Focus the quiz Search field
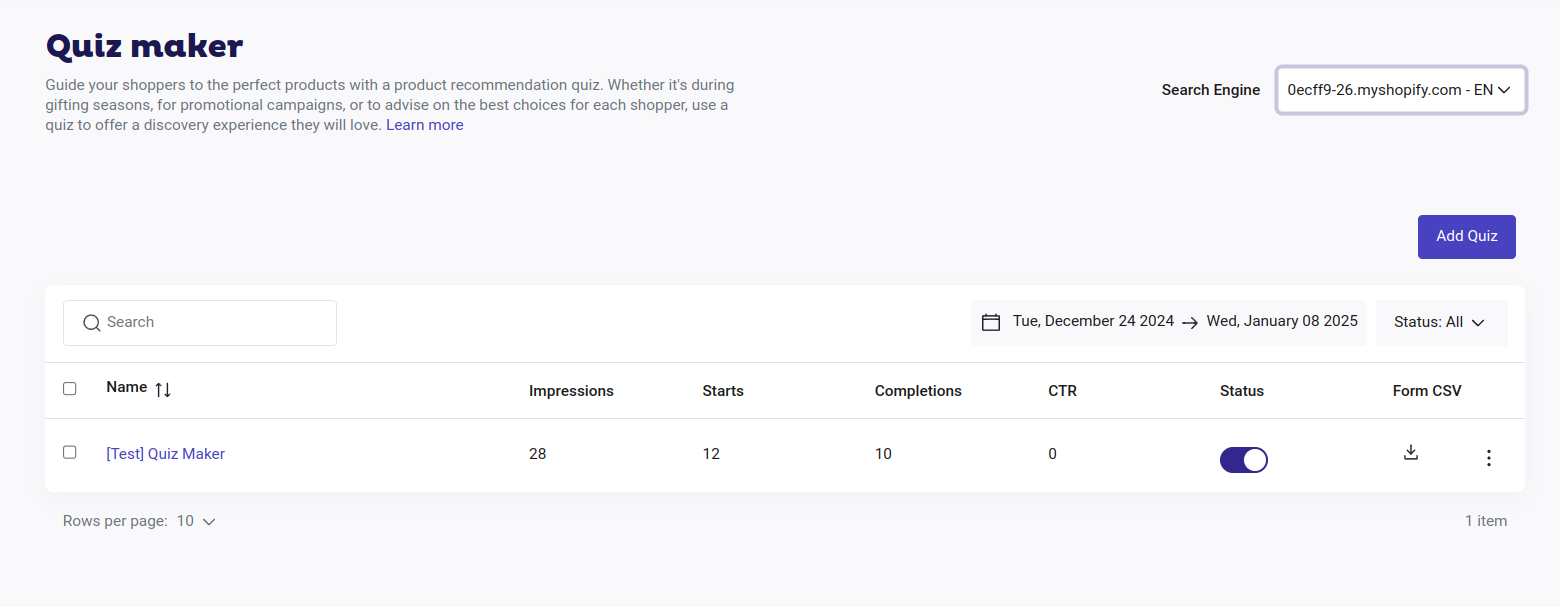1560x607 pixels. [x=200, y=322]
